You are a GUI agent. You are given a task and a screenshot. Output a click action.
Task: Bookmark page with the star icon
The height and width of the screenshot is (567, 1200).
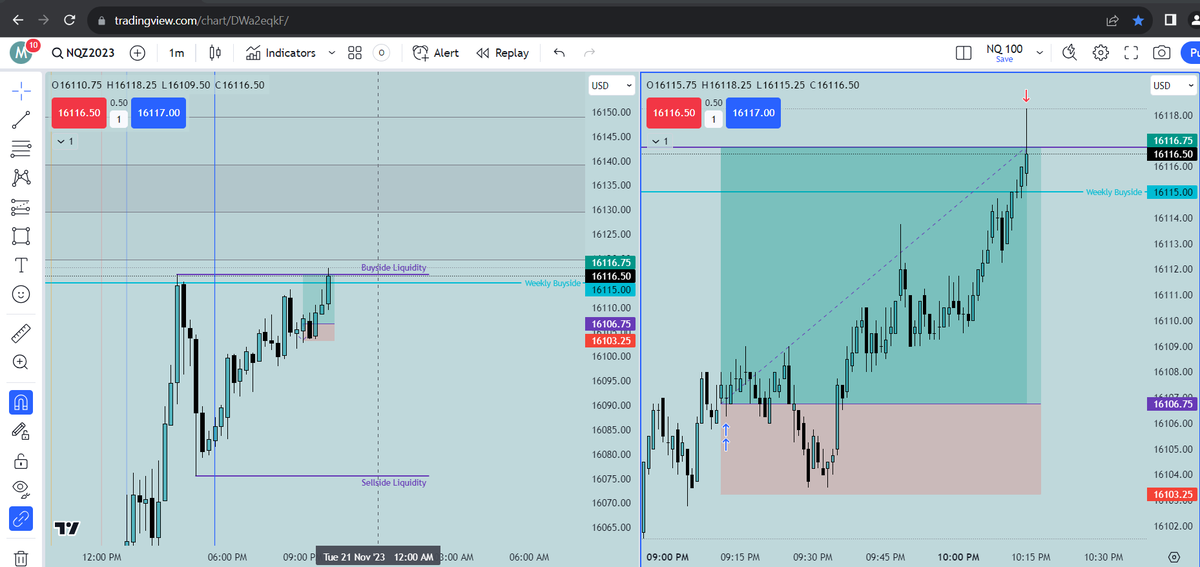[x=1139, y=20]
